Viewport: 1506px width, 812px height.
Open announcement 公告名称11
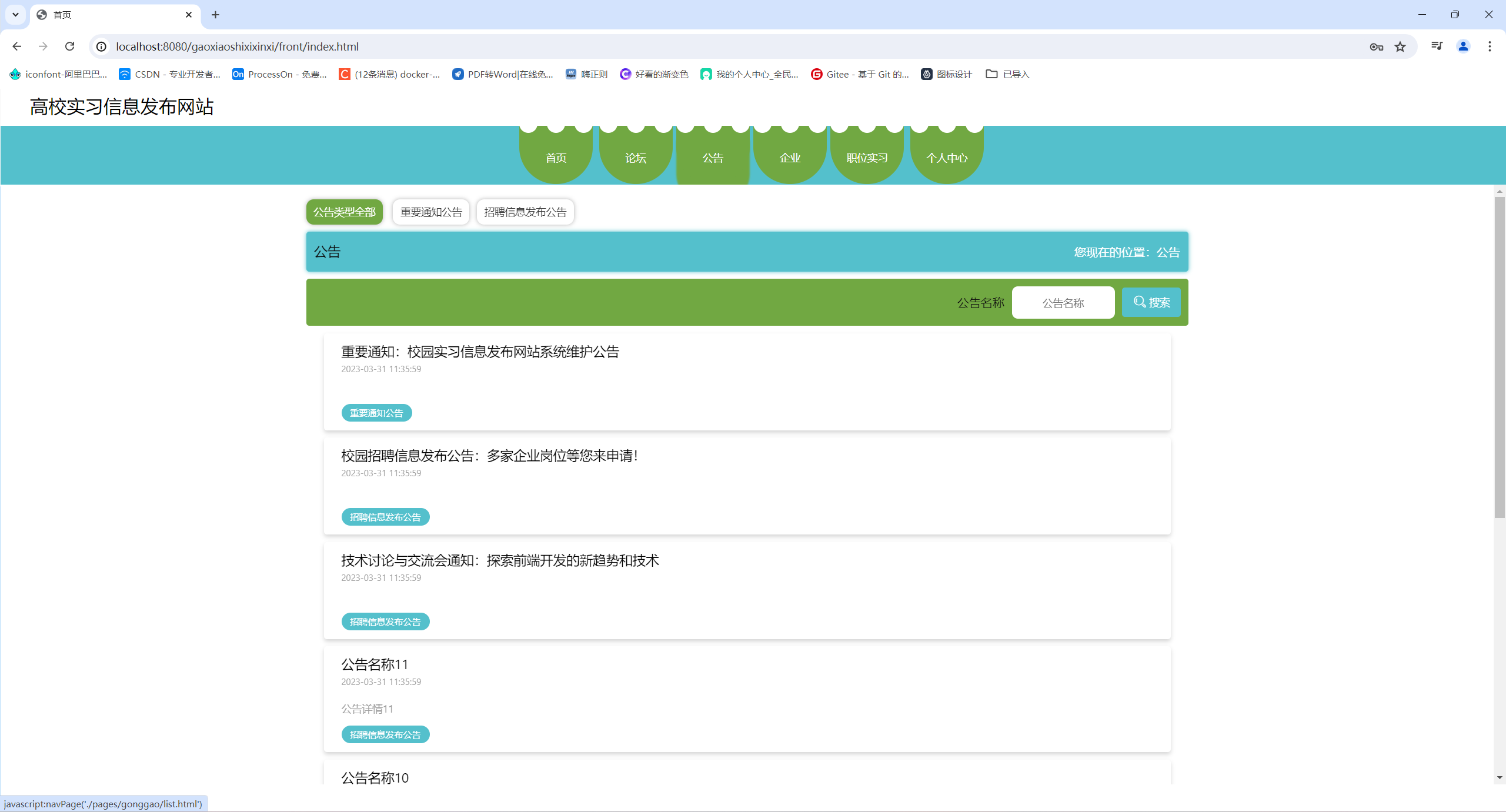[x=374, y=664]
